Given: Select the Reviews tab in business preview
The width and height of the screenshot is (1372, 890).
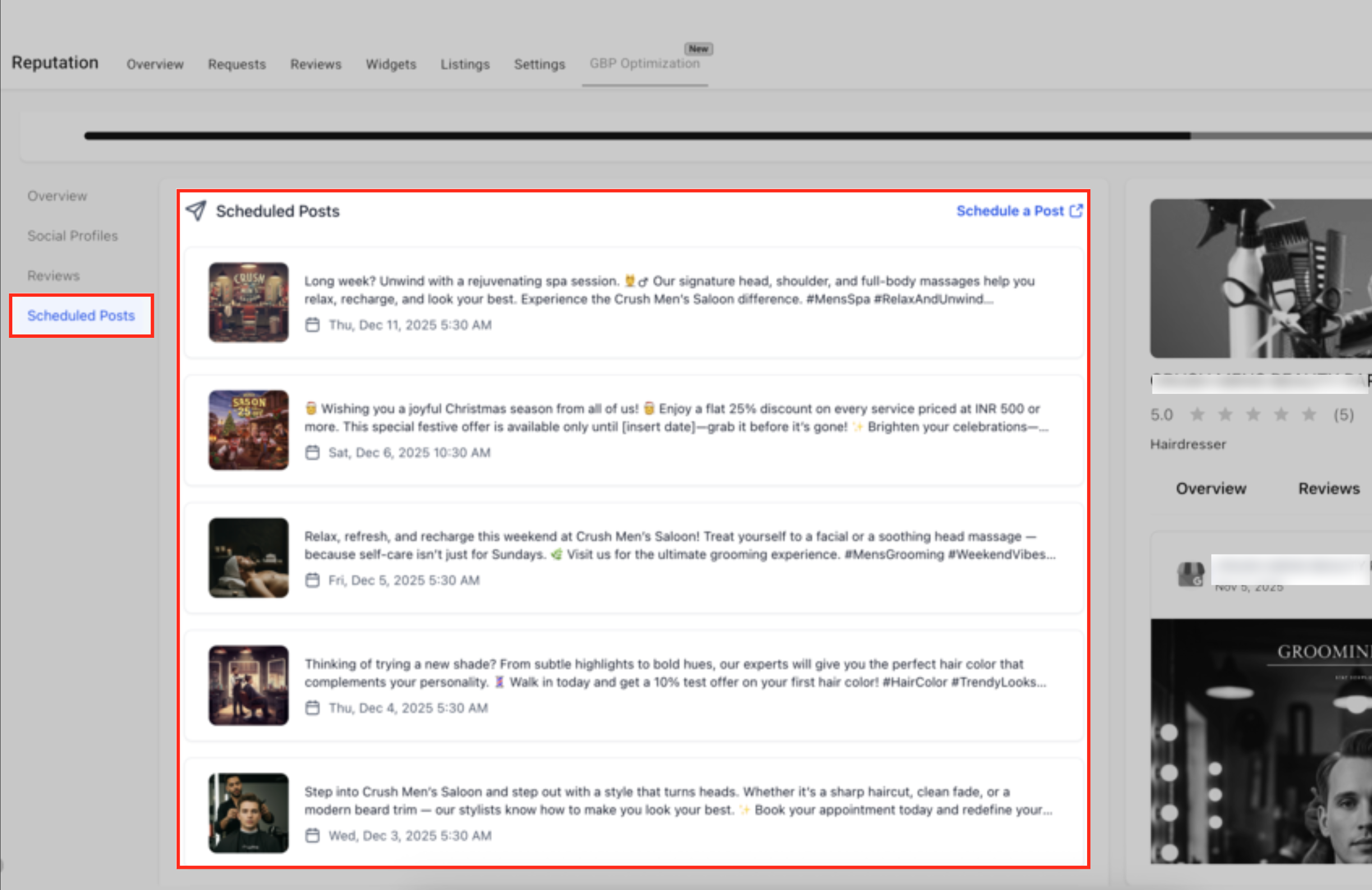Looking at the screenshot, I should click(x=1329, y=489).
